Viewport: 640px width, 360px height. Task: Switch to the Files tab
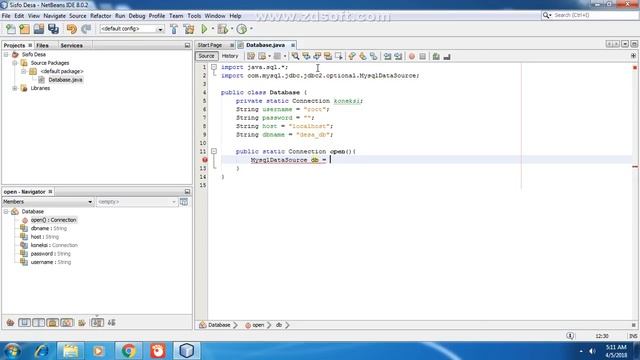pyautogui.click(x=42, y=45)
